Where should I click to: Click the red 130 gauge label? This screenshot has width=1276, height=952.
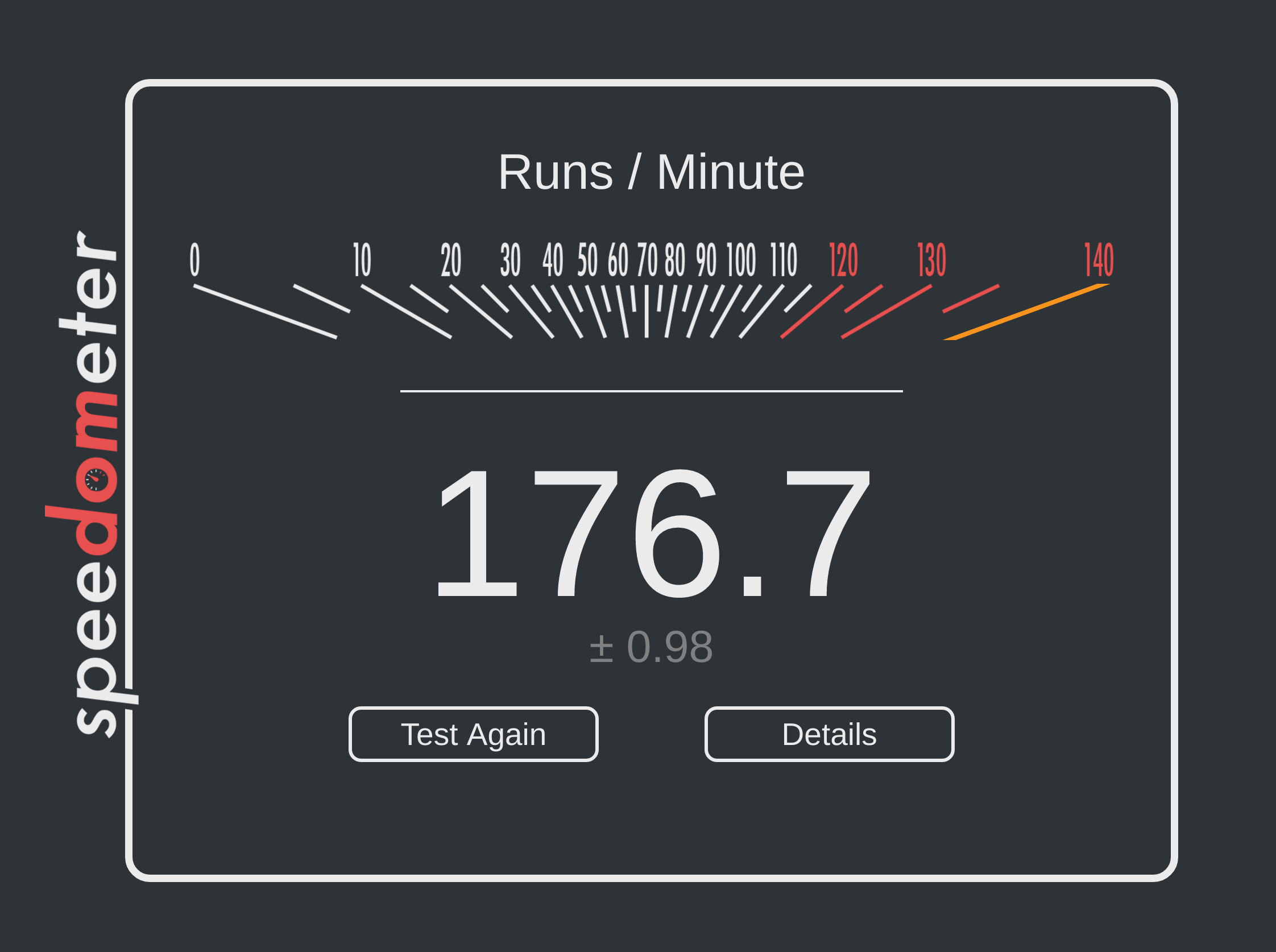coord(931,260)
